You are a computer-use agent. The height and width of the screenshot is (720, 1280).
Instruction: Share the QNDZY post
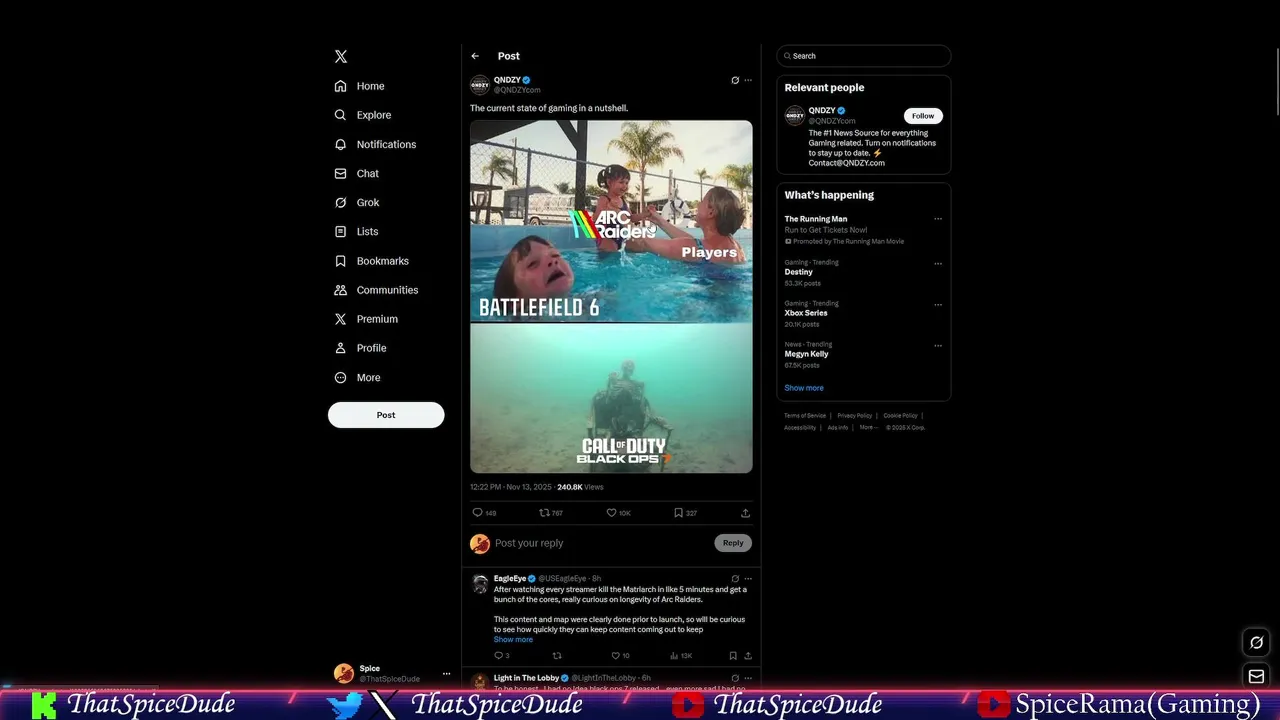pos(745,513)
